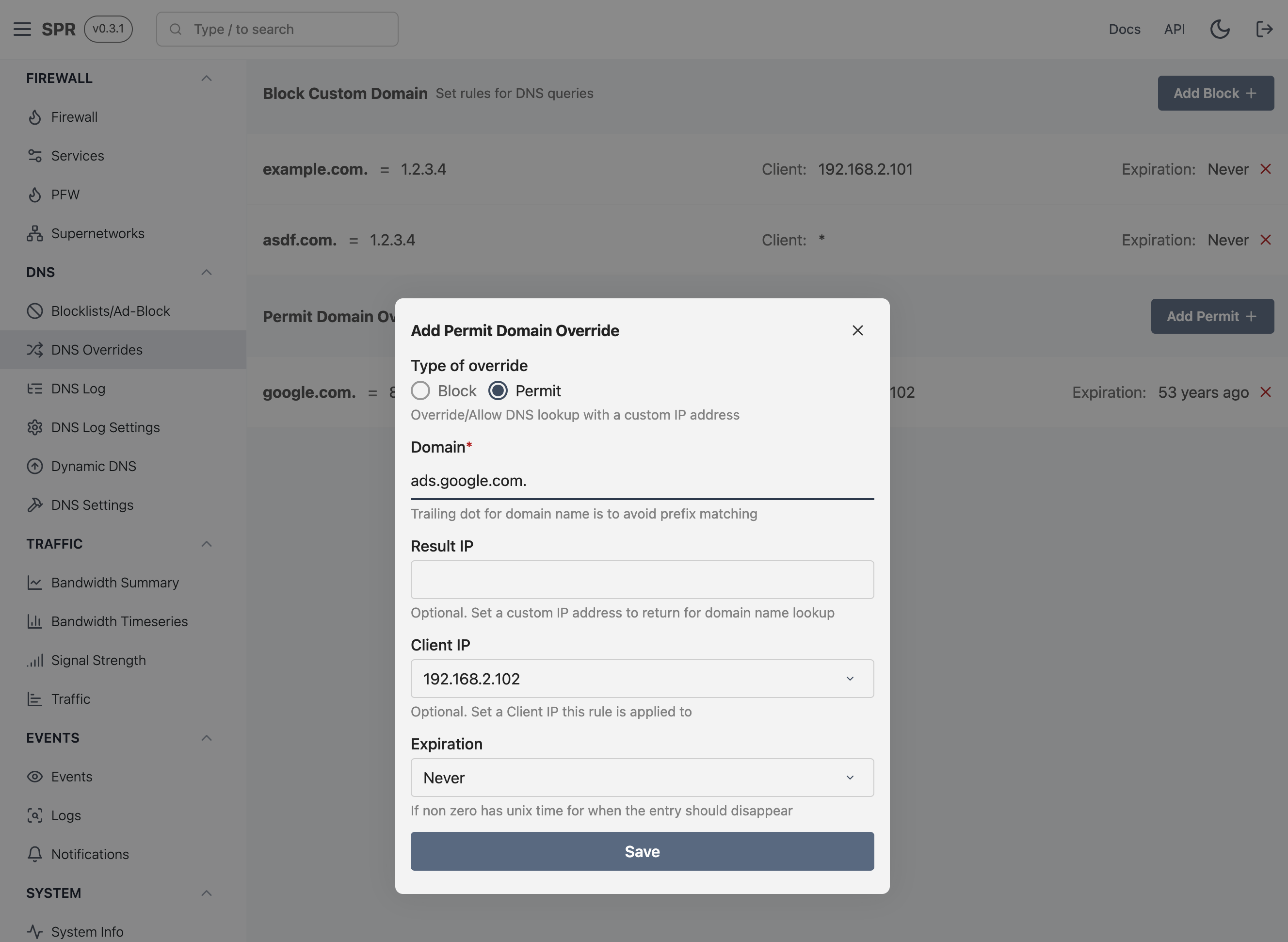Click the Notifications bell icon
Viewport: 1288px width, 942px height.
click(x=35, y=854)
